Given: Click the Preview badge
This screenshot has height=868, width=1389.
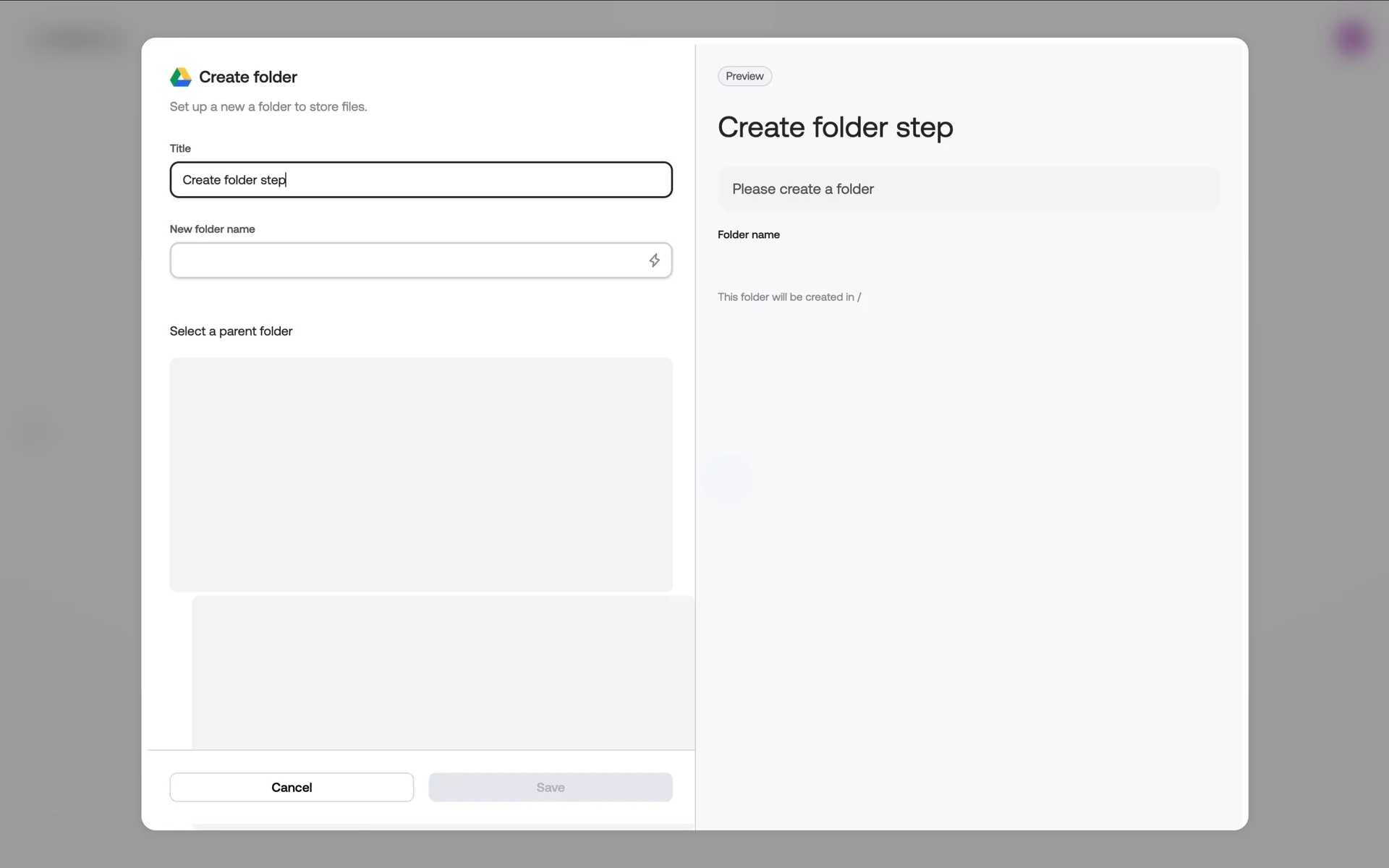Looking at the screenshot, I should click(x=744, y=76).
